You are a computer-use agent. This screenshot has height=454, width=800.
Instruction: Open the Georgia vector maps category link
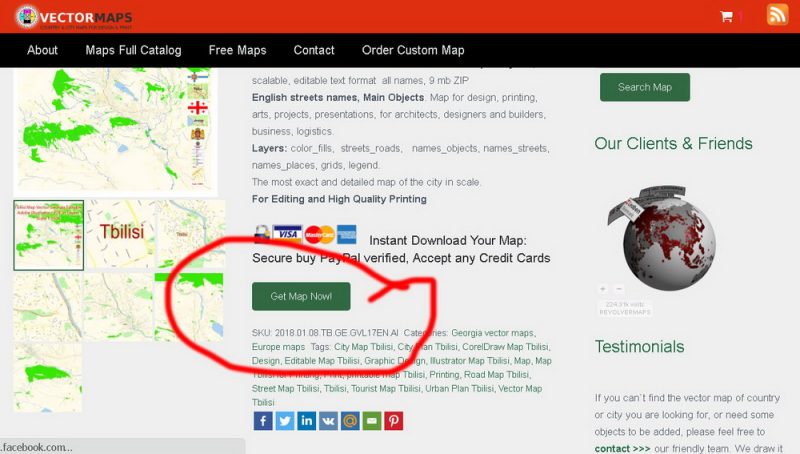point(493,333)
